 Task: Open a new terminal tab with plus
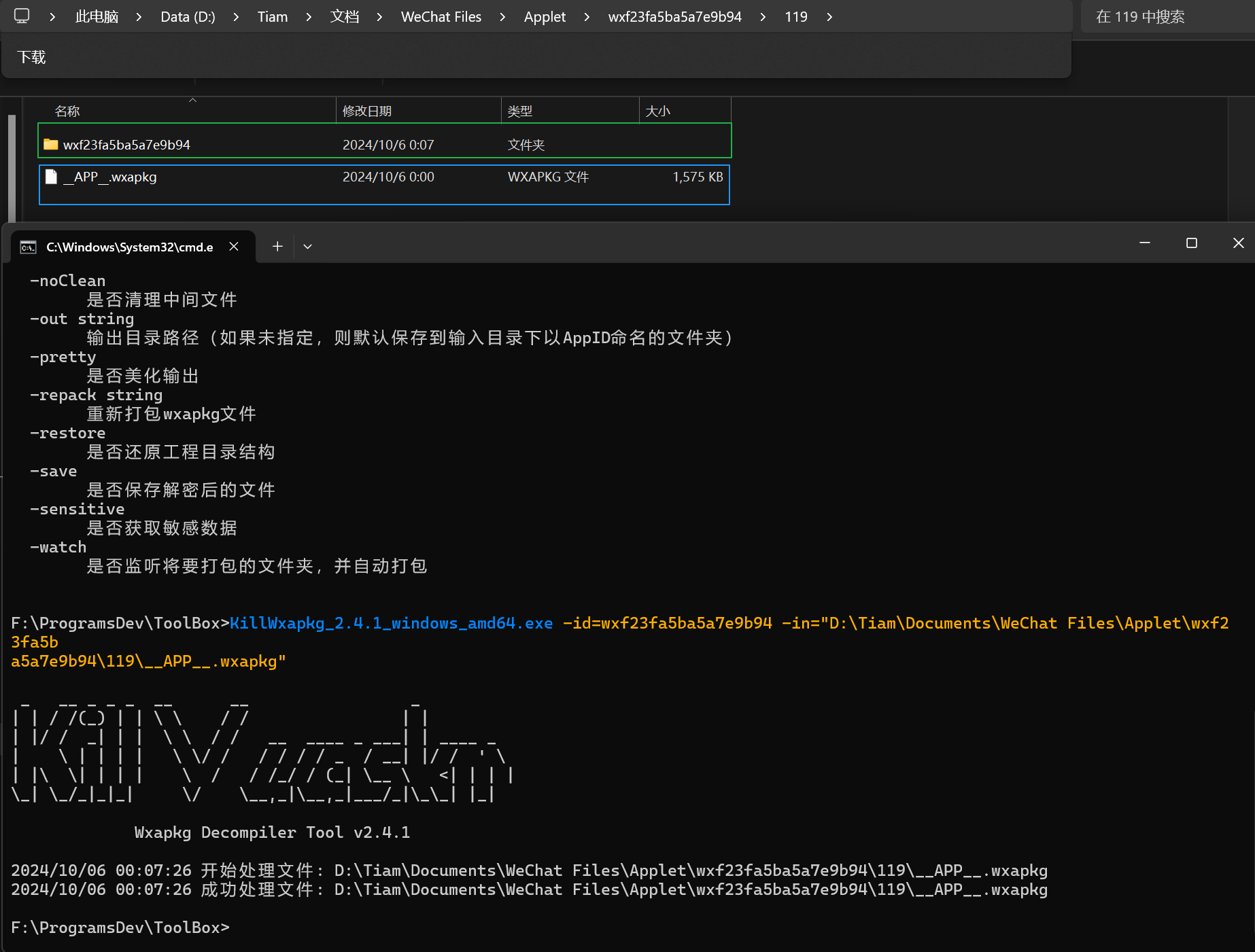277,247
